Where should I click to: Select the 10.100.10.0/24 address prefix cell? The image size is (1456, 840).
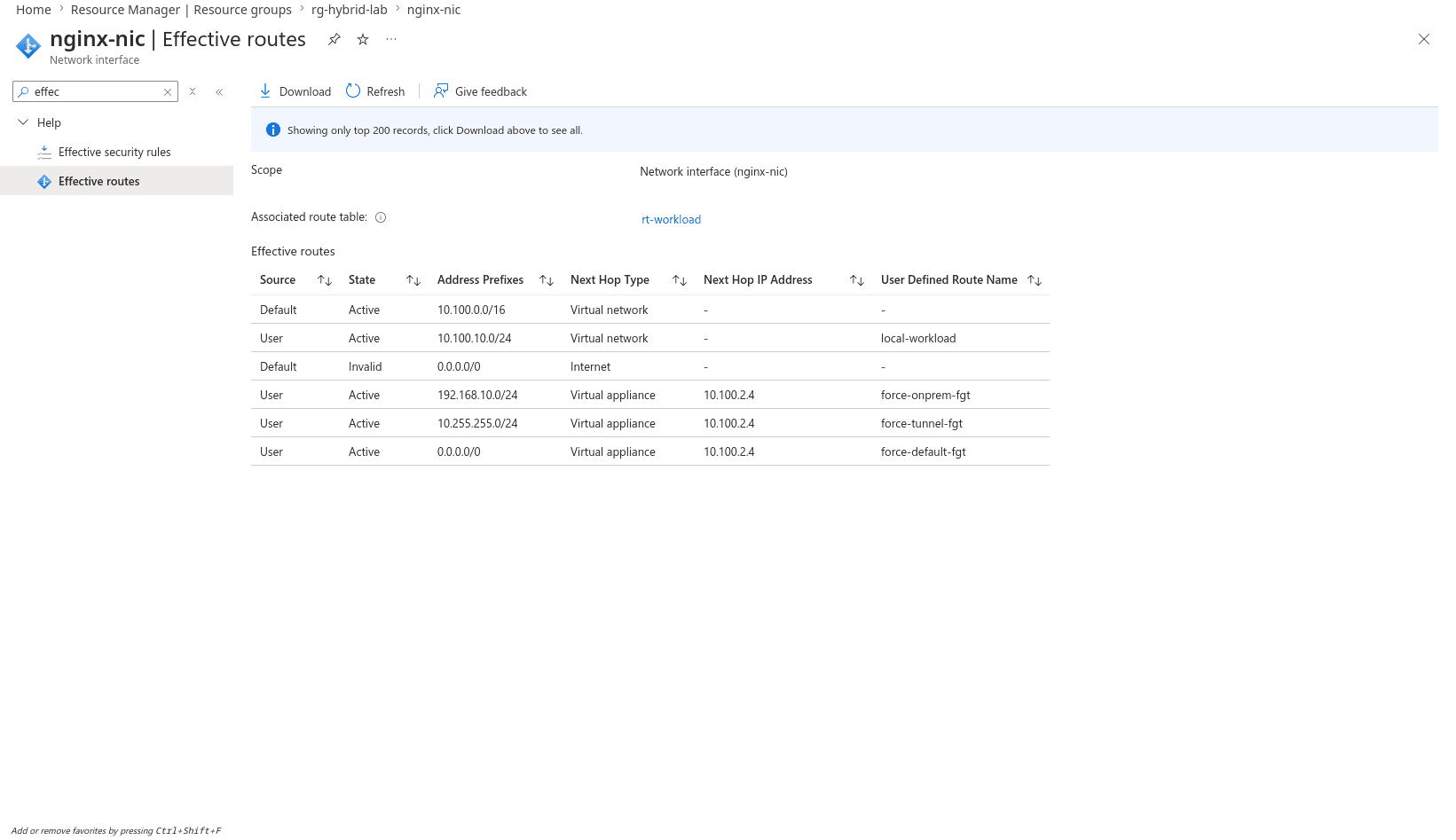click(x=475, y=338)
